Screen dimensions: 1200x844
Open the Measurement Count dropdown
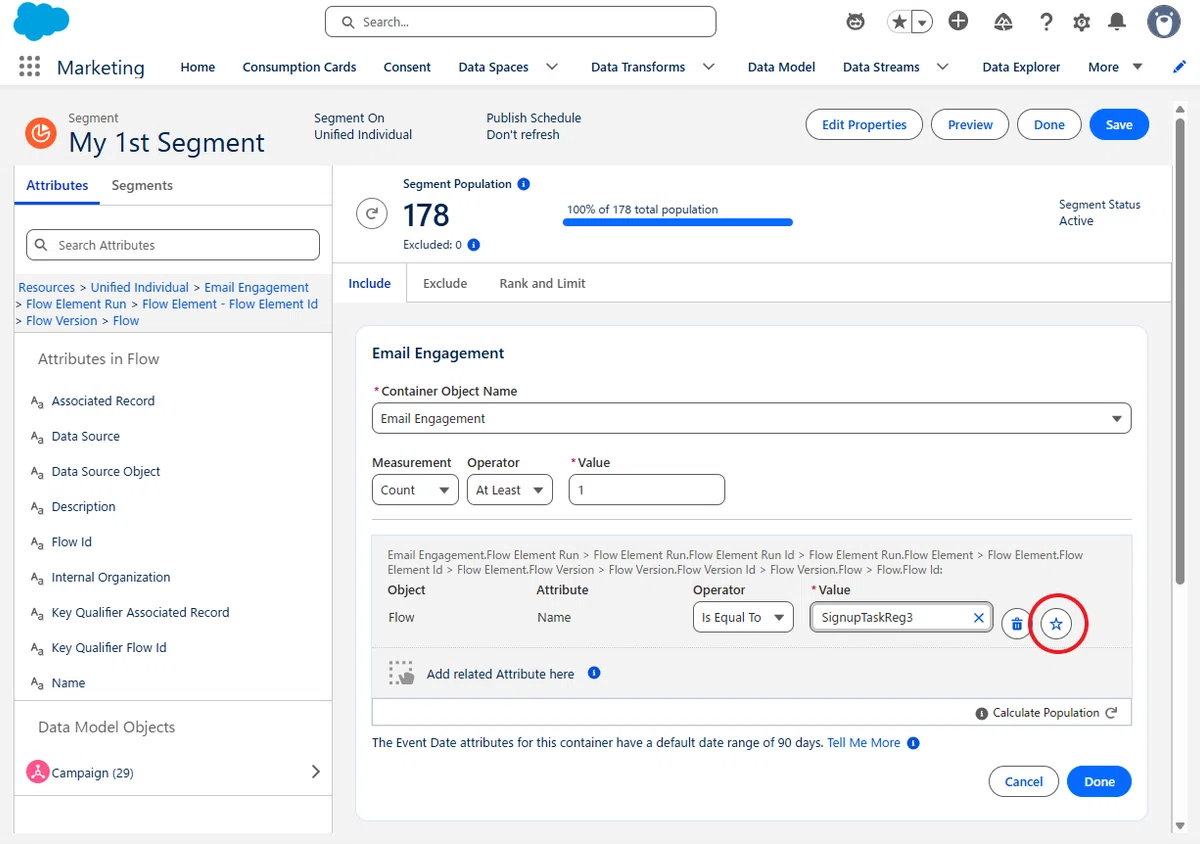(x=415, y=490)
